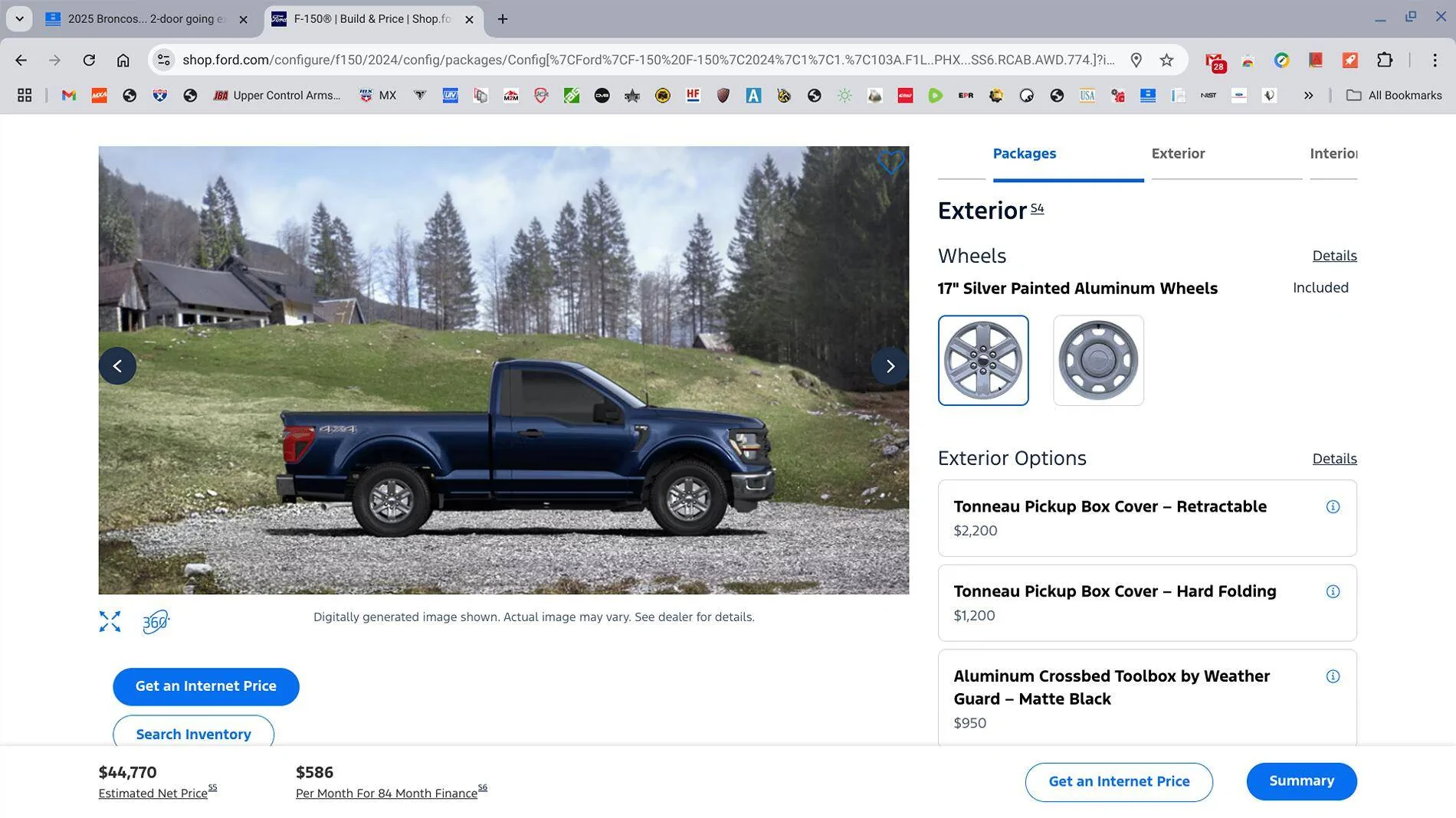Open the HF bookmark icon

(693, 96)
